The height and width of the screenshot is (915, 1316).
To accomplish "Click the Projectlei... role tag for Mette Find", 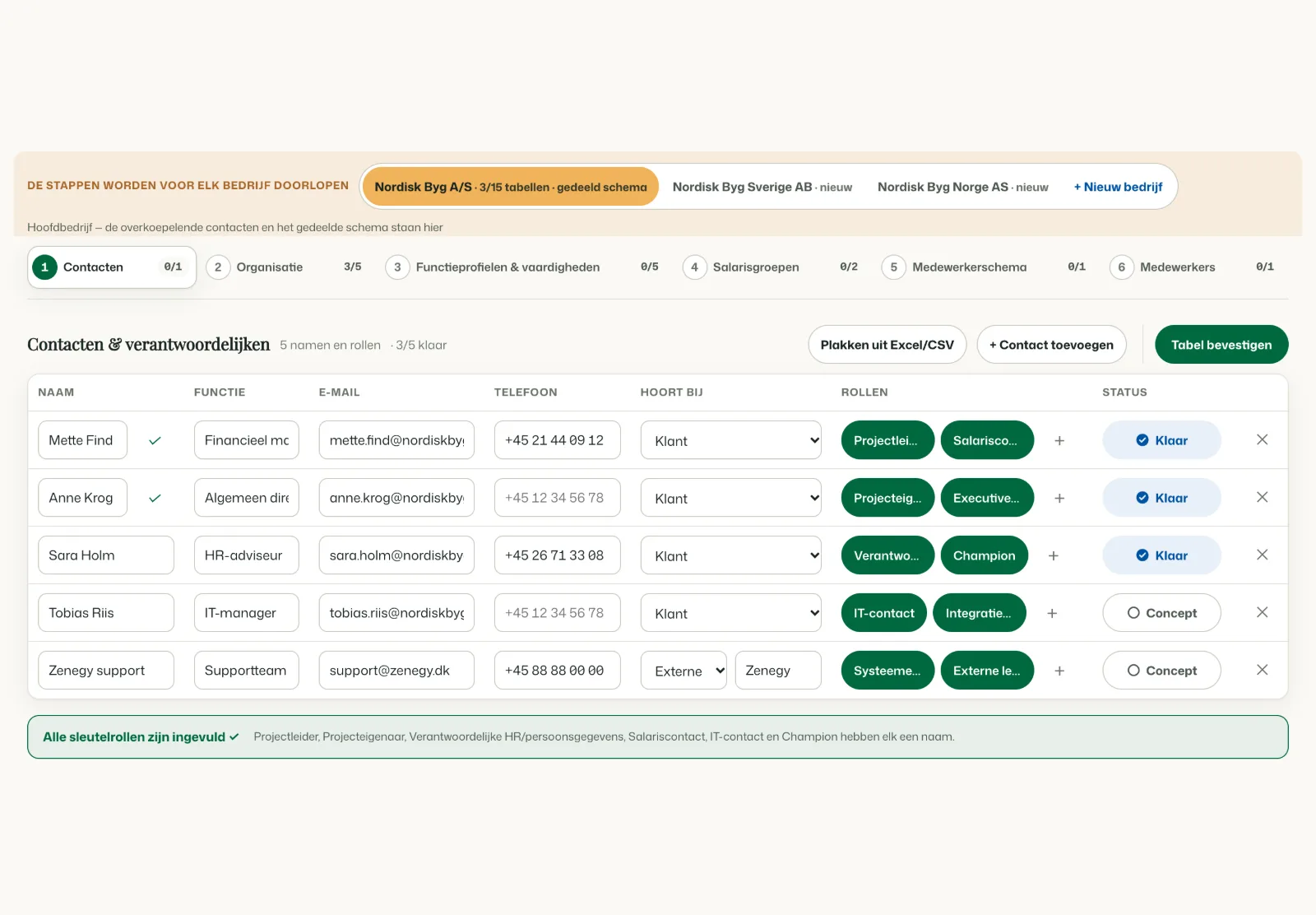I will tap(887, 440).
